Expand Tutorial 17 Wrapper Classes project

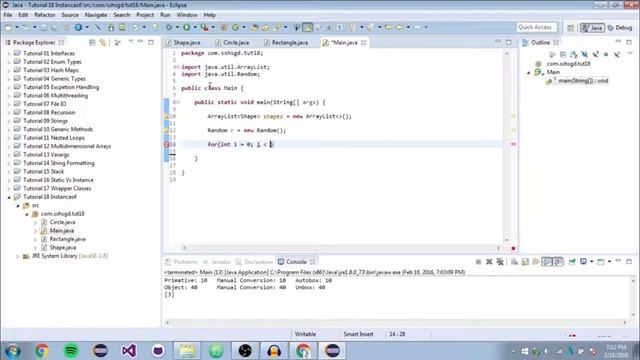tap(9, 189)
